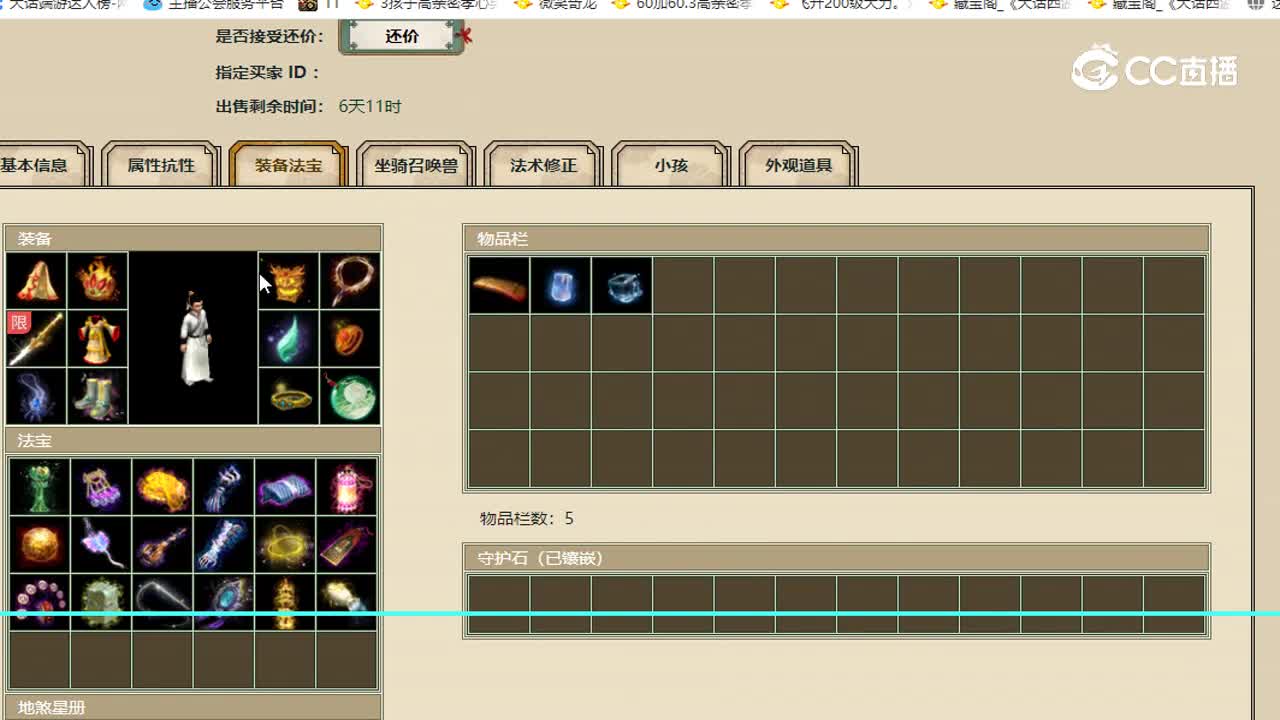1280x720 pixels.
Task: Click the purple whisk treasure icon
Action: [x=101, y=545]
